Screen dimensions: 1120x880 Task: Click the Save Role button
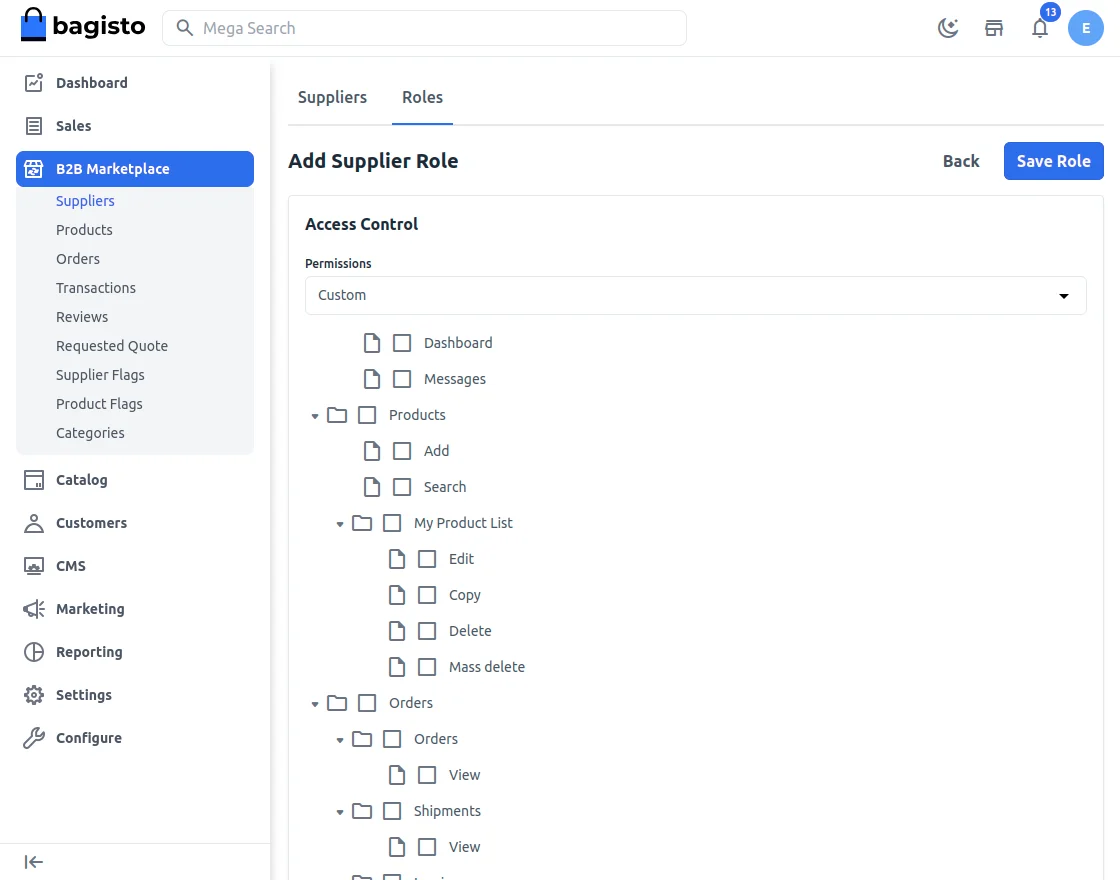(1053, 160)
